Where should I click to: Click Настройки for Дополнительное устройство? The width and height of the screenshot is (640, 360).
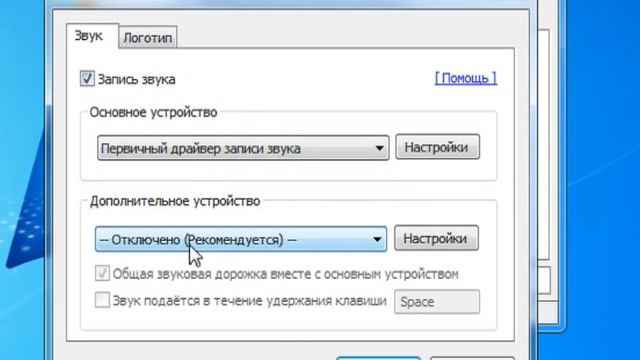pyautogui.click(x=436, y=238)
